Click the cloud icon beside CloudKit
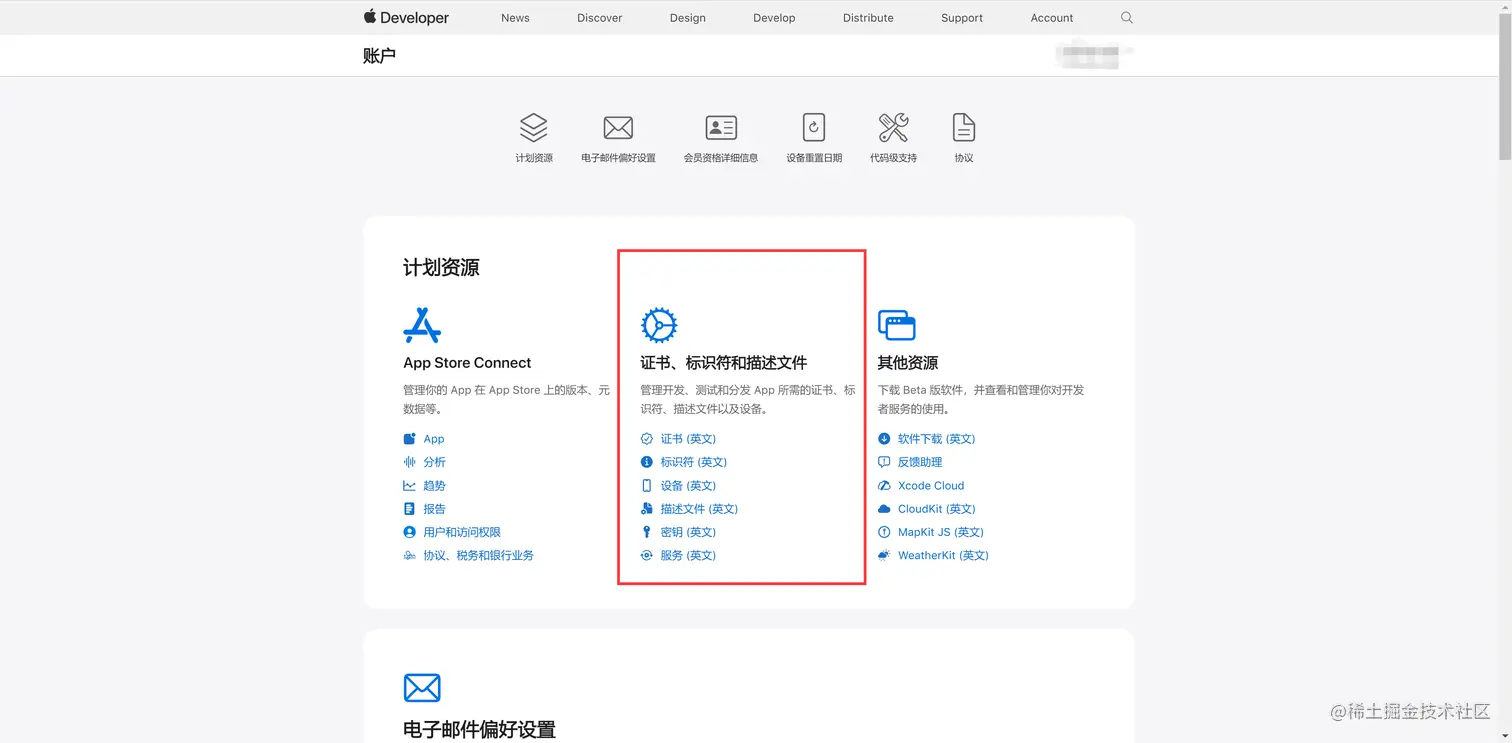Screen dimensions: 1512x743 tap(884, 509)
